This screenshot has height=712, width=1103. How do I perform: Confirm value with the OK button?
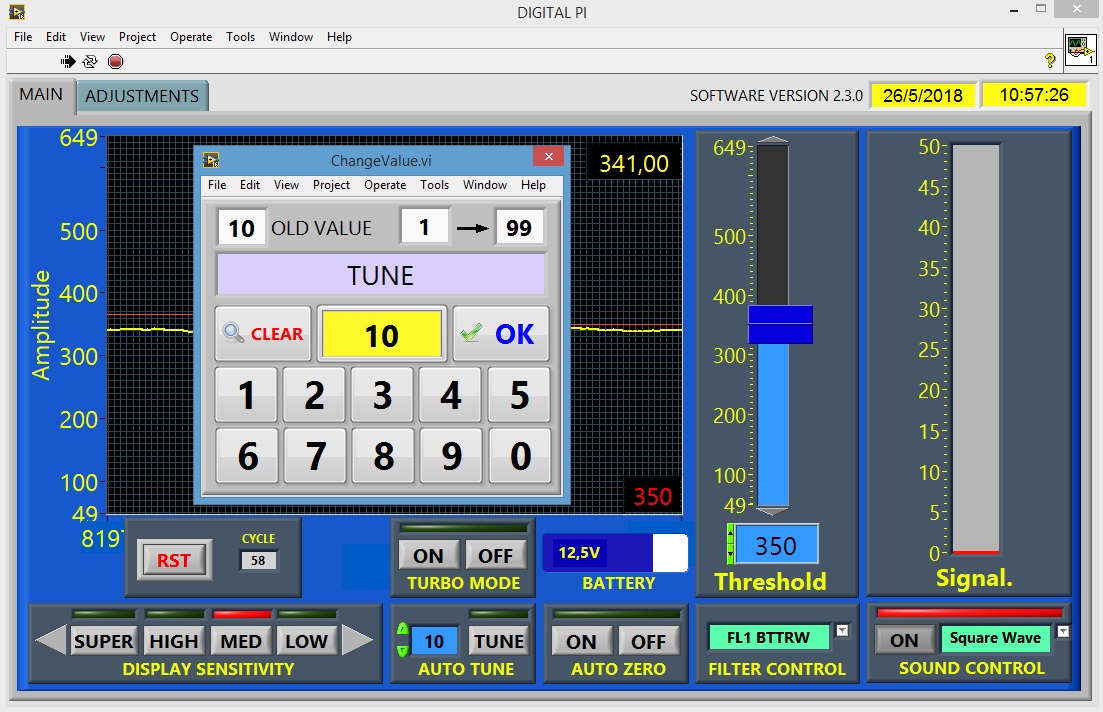tap(501, 334)
